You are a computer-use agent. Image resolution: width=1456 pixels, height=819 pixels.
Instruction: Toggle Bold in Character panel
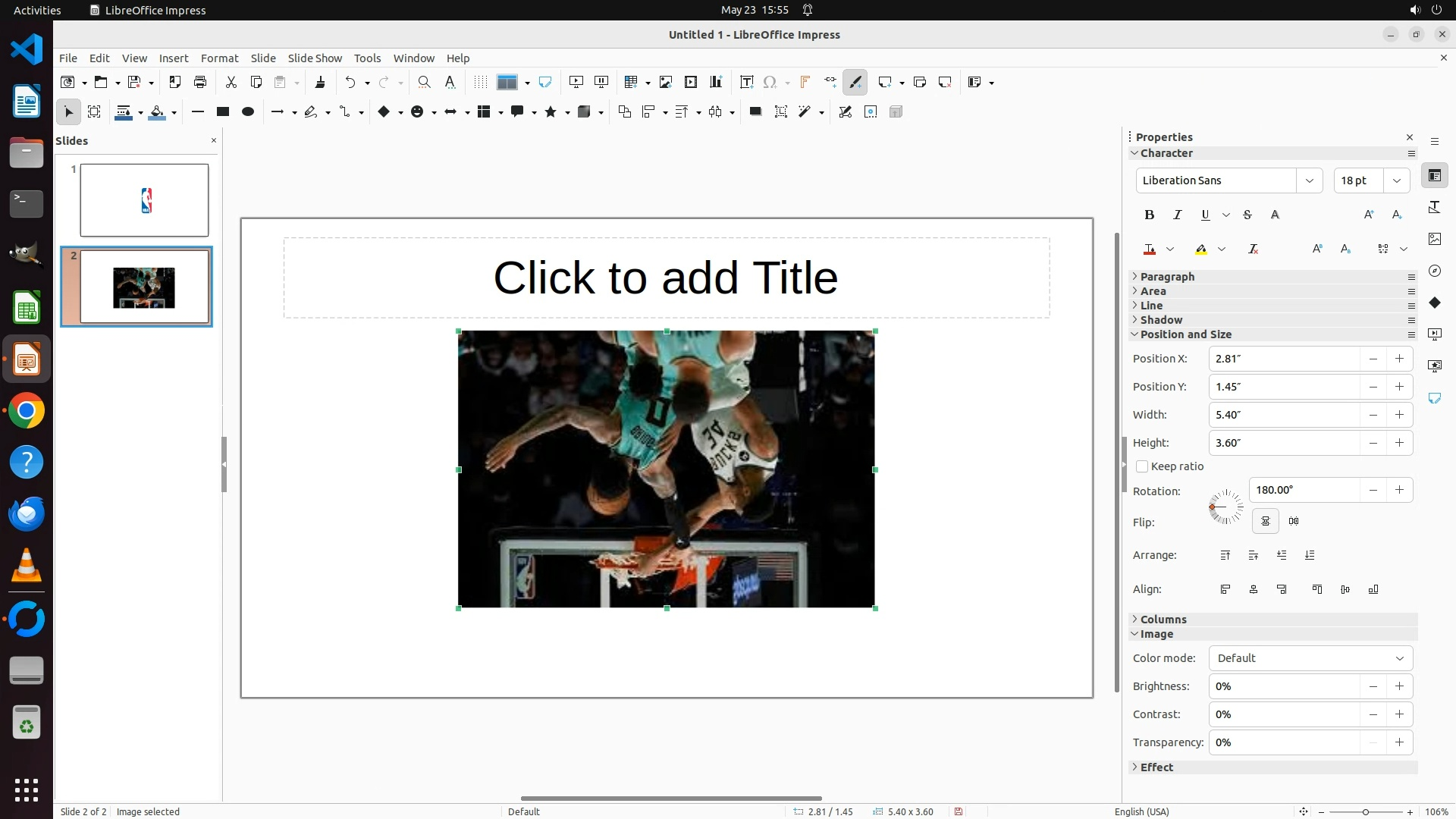[x=1149, y=215]
